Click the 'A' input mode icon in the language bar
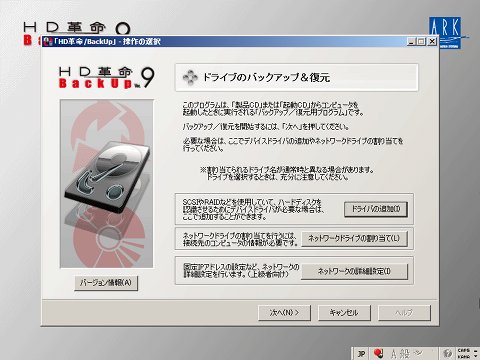The image size is (480, 360). pos(394,354)
